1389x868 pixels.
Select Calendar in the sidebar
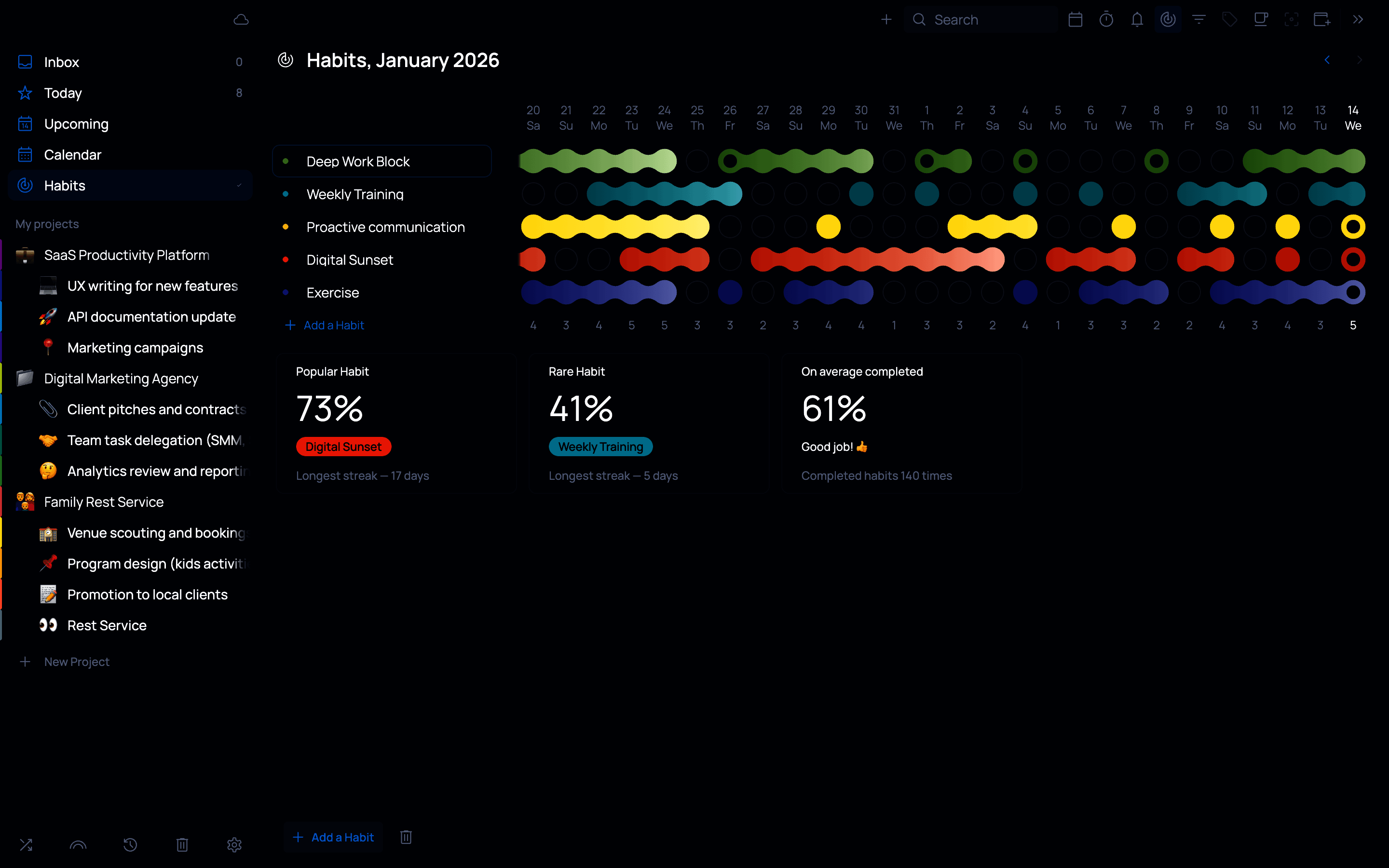coord(72,155)
